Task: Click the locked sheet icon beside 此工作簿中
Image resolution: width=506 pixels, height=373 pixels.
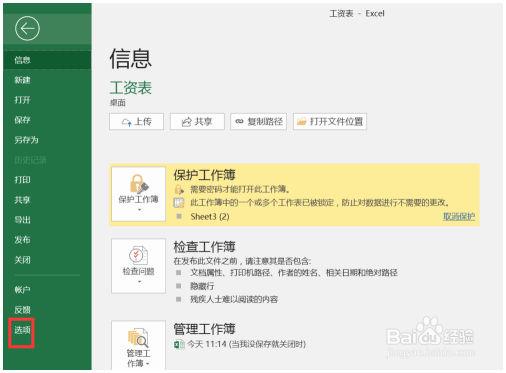Action: (179, 203)
